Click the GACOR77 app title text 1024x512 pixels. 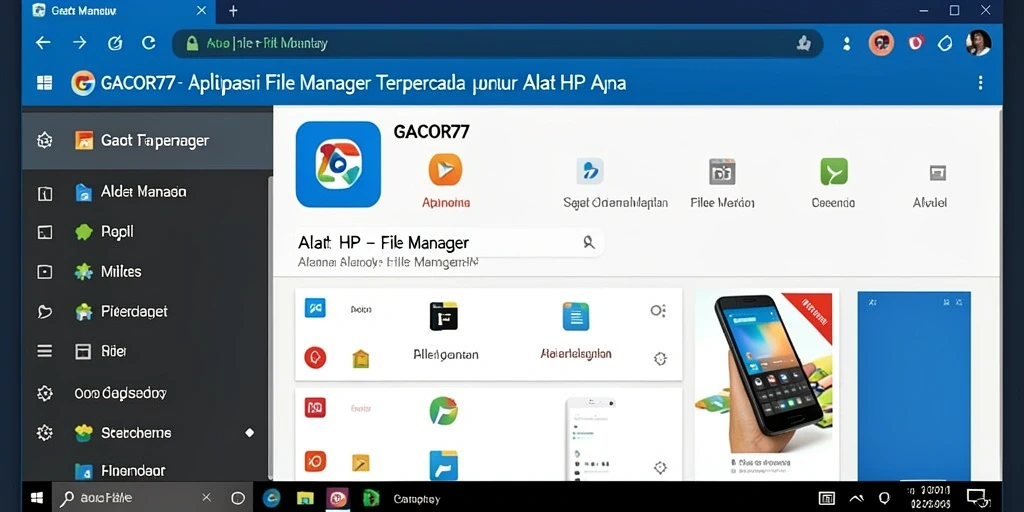431,131
